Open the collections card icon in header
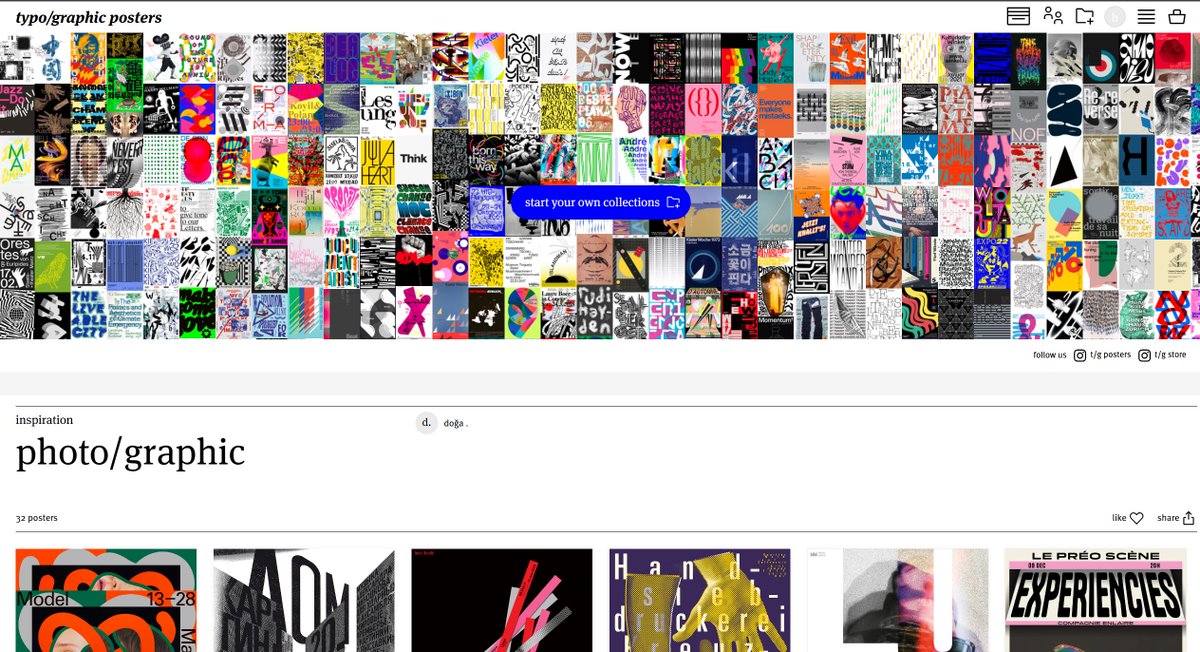 pyautogui.click(x=1018, y=16)
